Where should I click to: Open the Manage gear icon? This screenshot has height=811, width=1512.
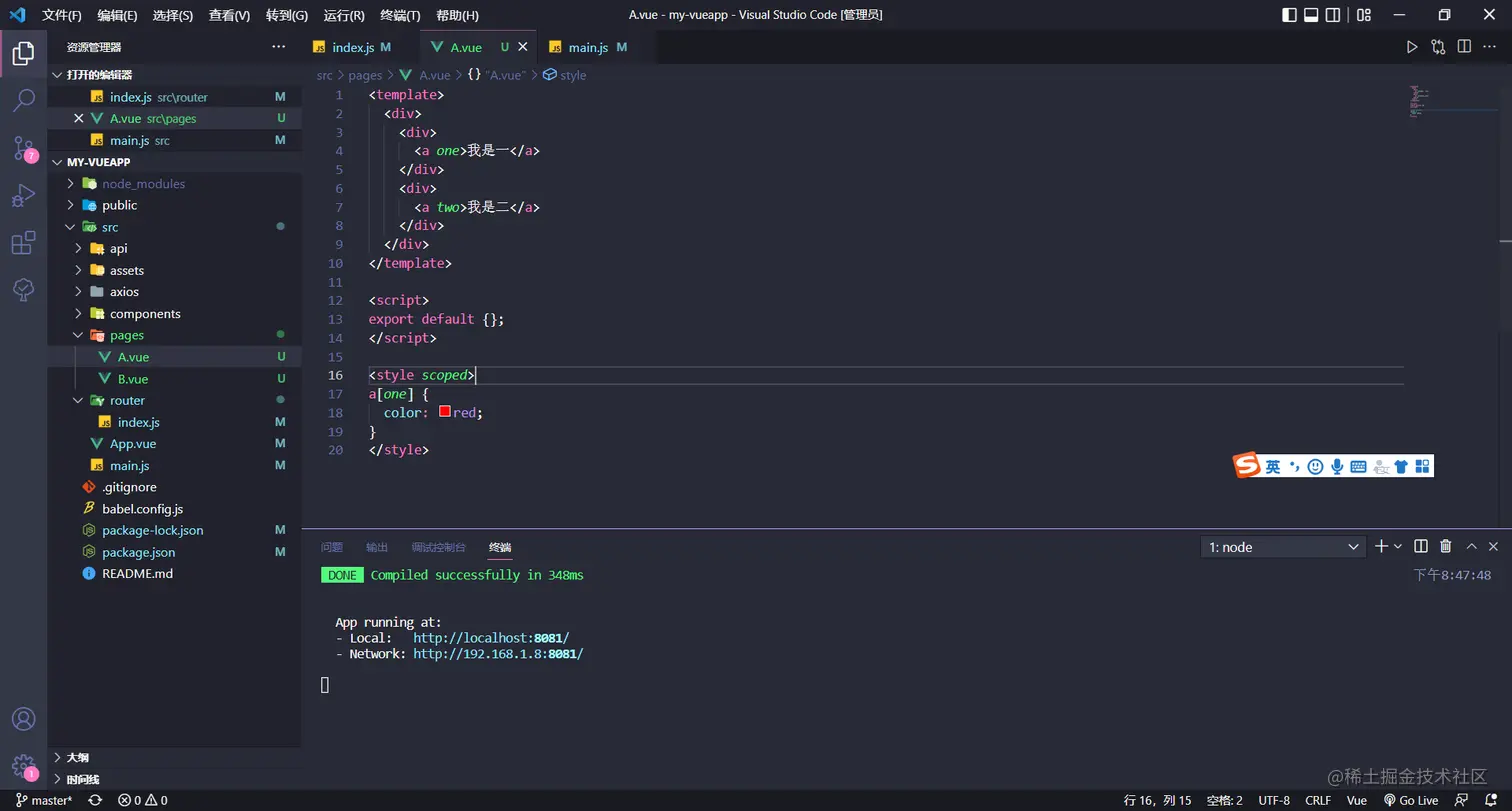click(x=23, y=767)
